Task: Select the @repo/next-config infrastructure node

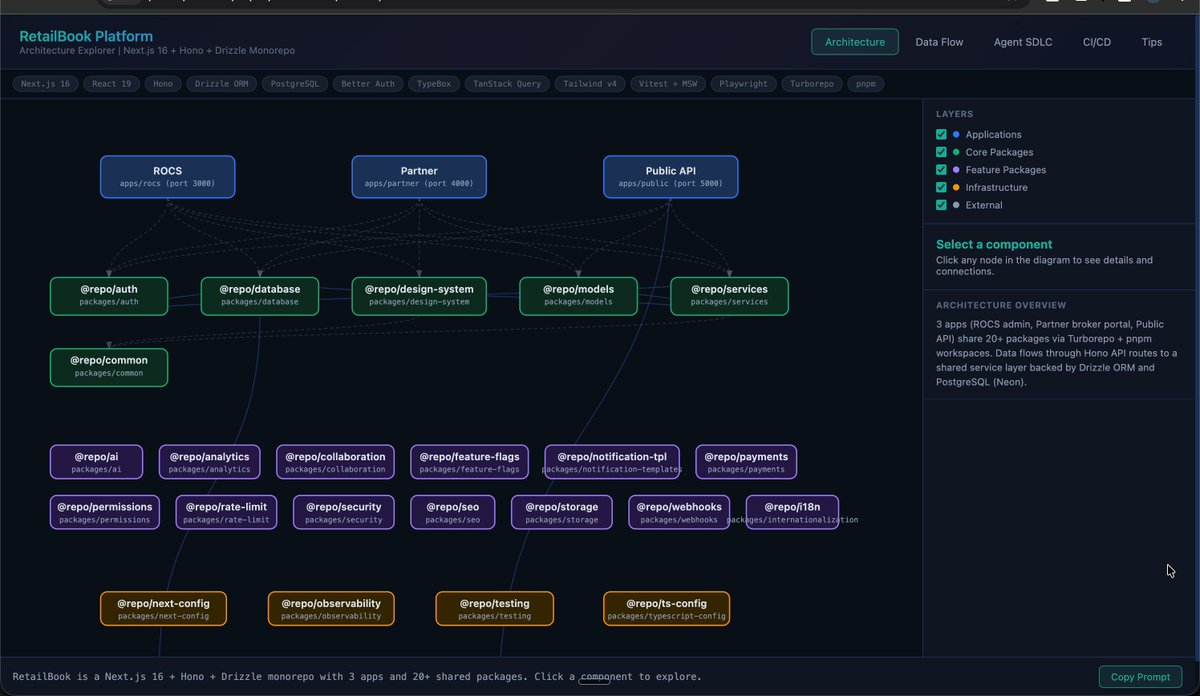Action: (x=163, y=608)
